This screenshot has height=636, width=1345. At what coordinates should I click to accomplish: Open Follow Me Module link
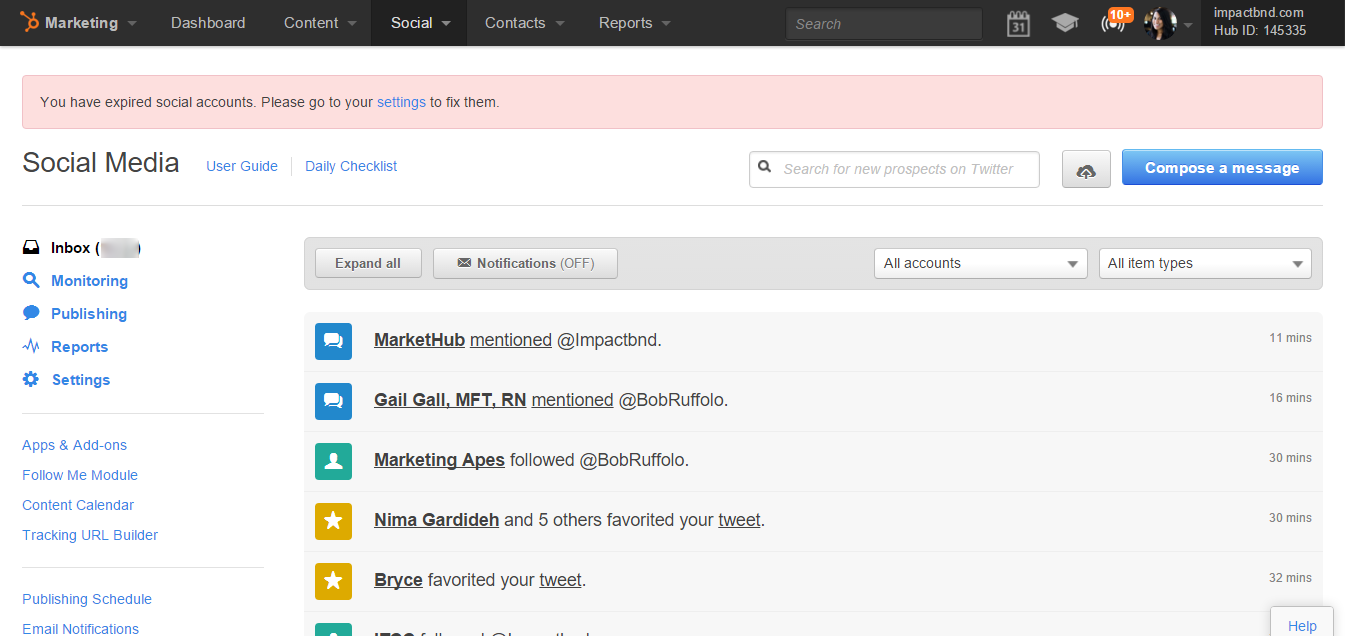pyautogui.click(x=80, y=475)
